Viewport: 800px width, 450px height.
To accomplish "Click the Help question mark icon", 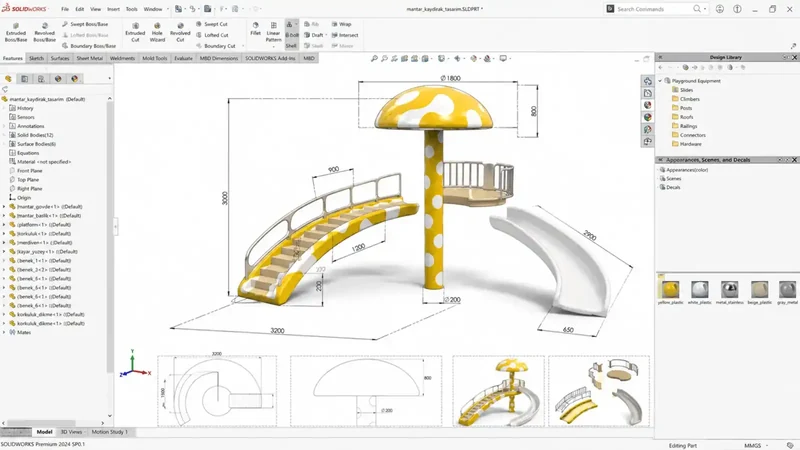I will tap(737, 9).
